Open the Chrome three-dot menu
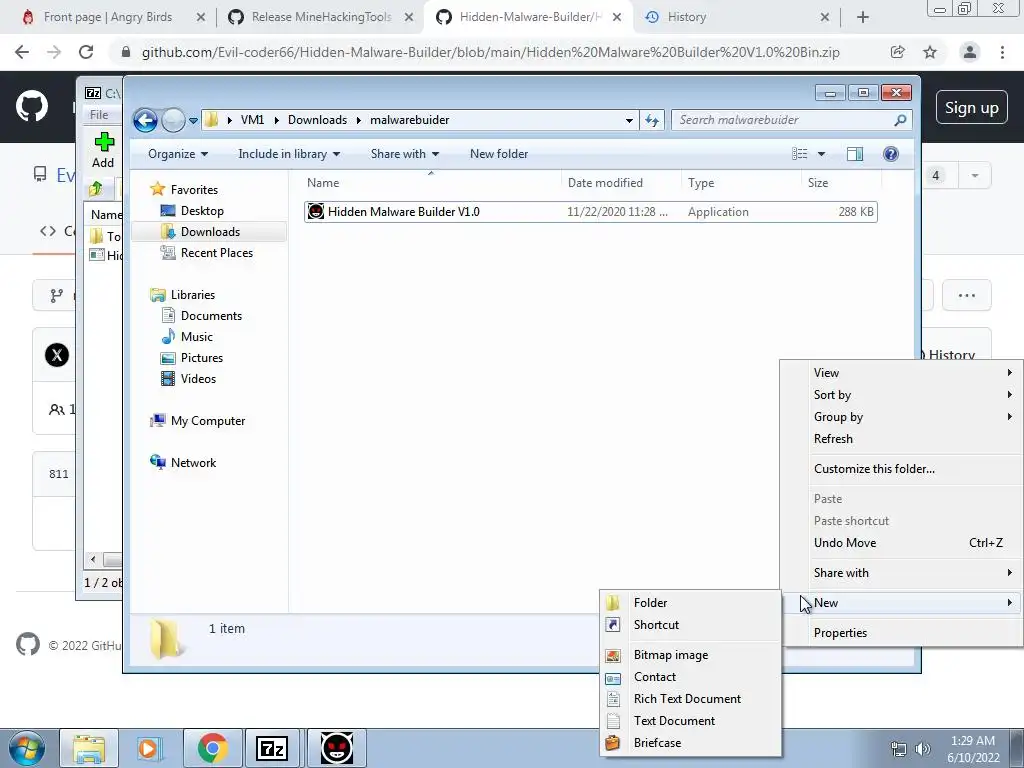Viewport: 1024px width, 768px height. 1002,52
